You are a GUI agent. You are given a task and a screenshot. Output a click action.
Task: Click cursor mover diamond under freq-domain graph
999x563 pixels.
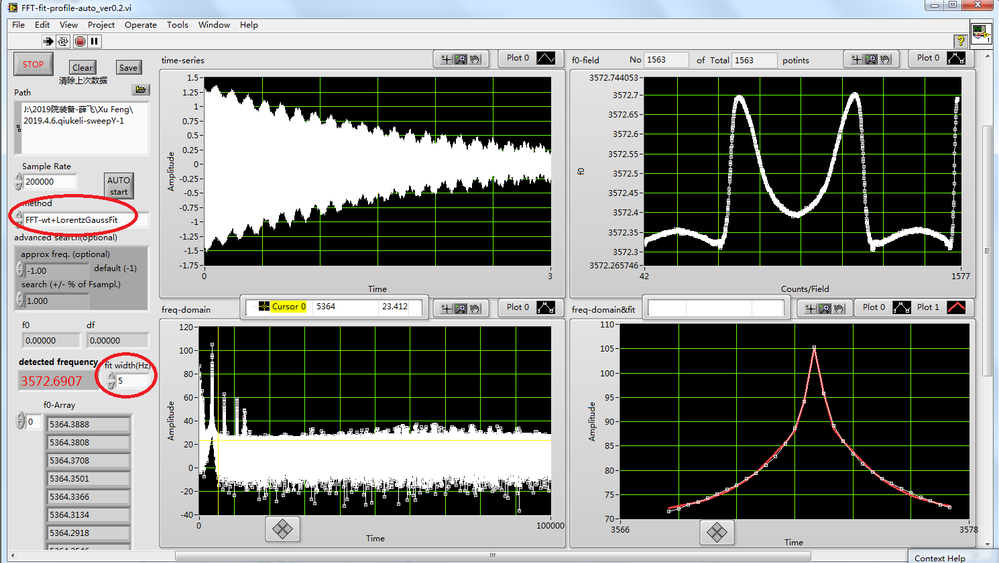click(282, 529)
